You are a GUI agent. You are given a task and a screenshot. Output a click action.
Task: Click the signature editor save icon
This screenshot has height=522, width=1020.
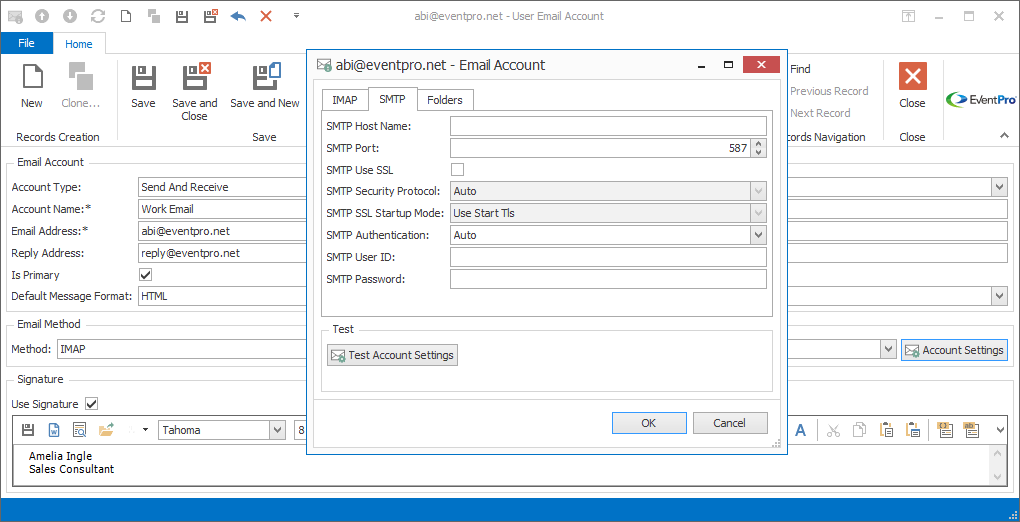point(28,430)
